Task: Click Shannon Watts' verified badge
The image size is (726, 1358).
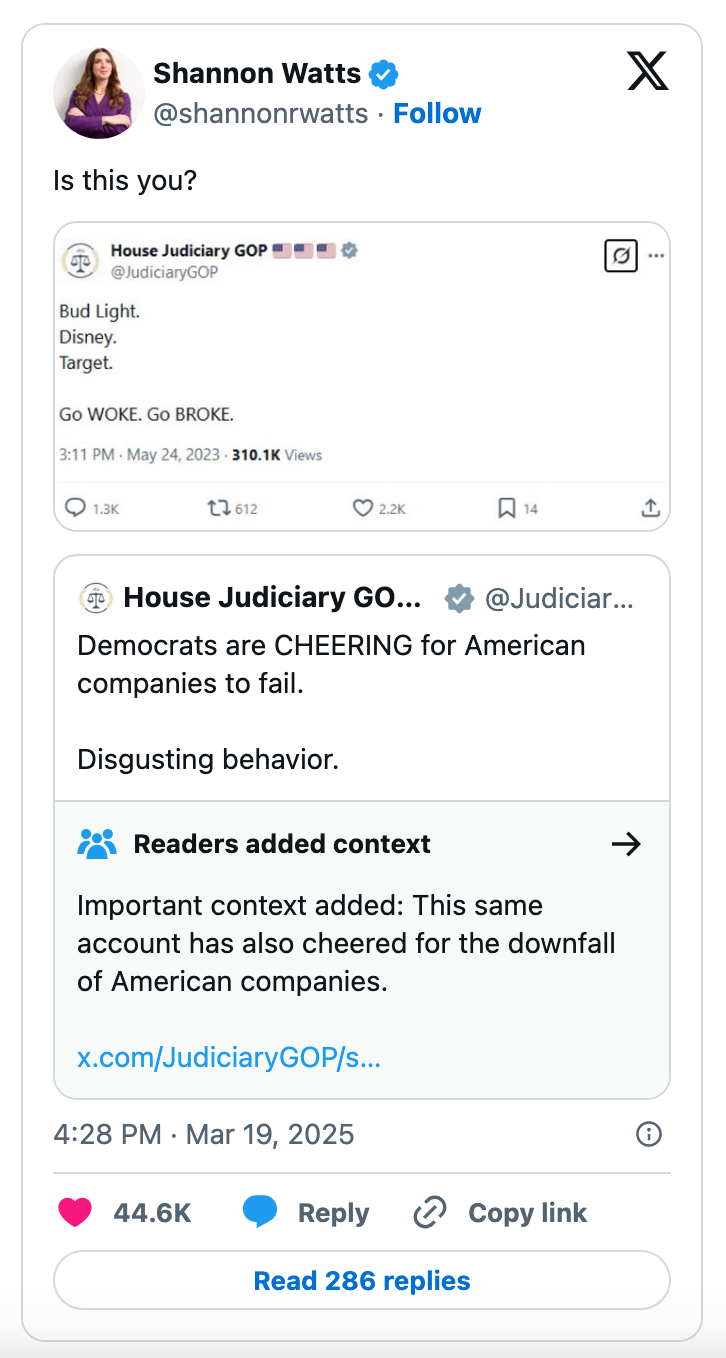Action: 384,73
